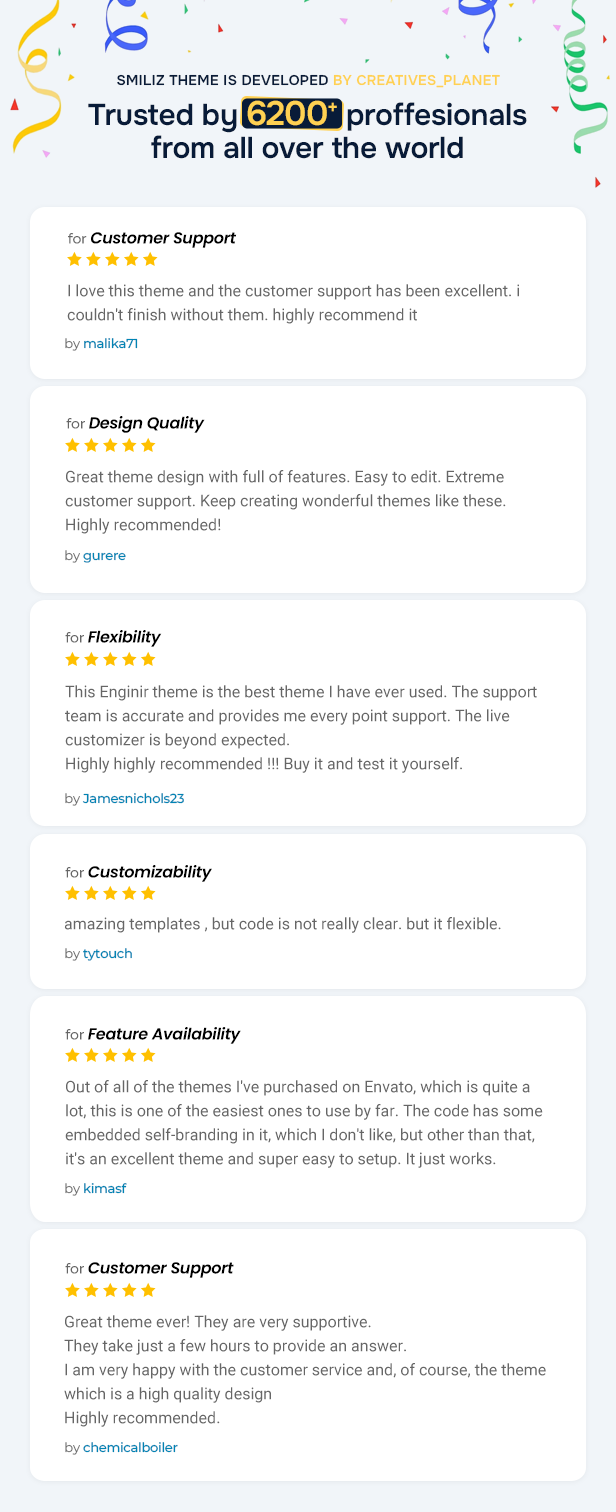
Task: Click fifth star in Flexibility review
Action: 148,660
